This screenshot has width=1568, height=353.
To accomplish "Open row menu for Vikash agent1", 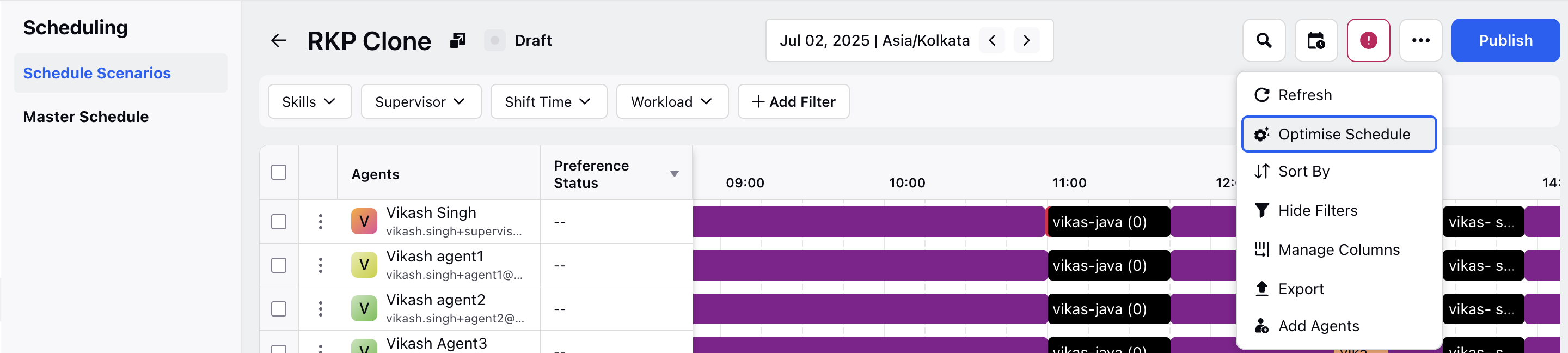I will pos(320,265).
